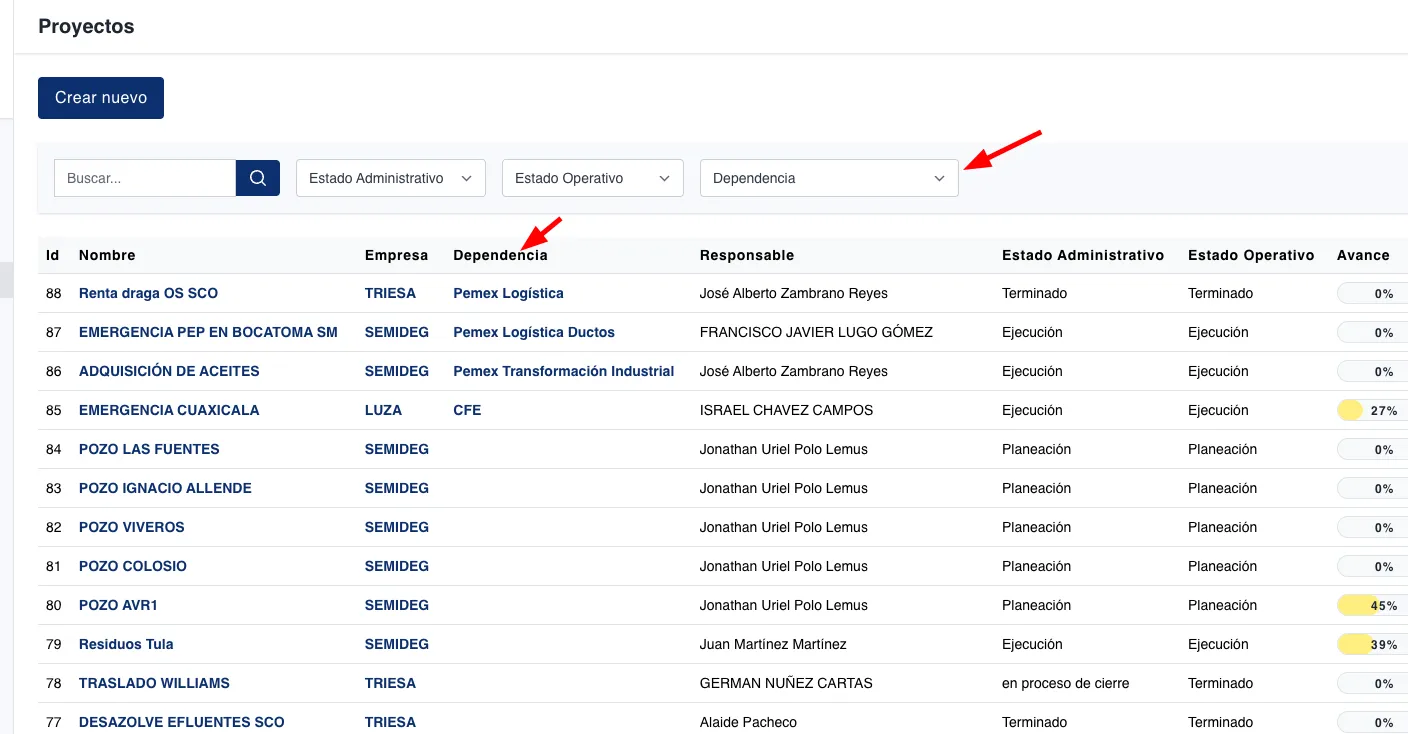
Task: Open the Renta draga OS SCO project
Action: coord(148,293)
